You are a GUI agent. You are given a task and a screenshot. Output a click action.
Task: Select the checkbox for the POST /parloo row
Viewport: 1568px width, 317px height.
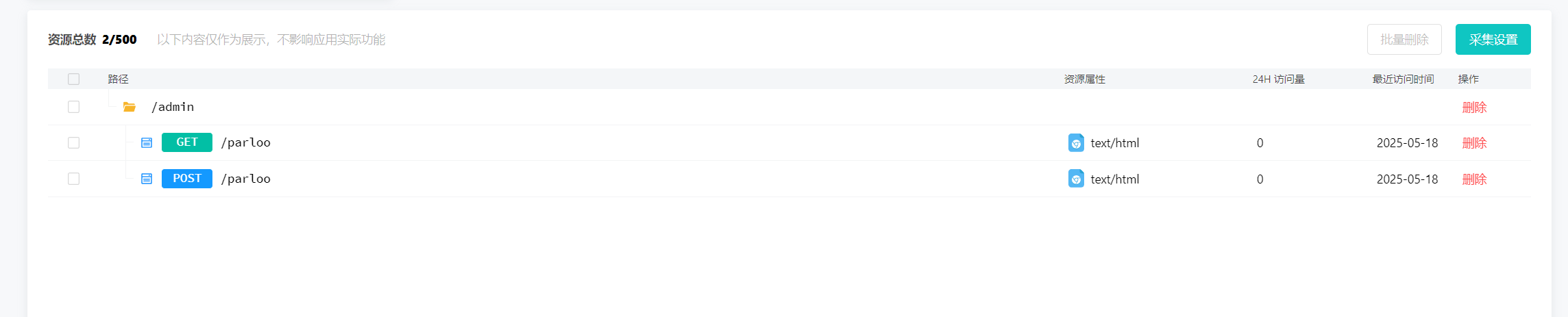(x=74, y=179)
